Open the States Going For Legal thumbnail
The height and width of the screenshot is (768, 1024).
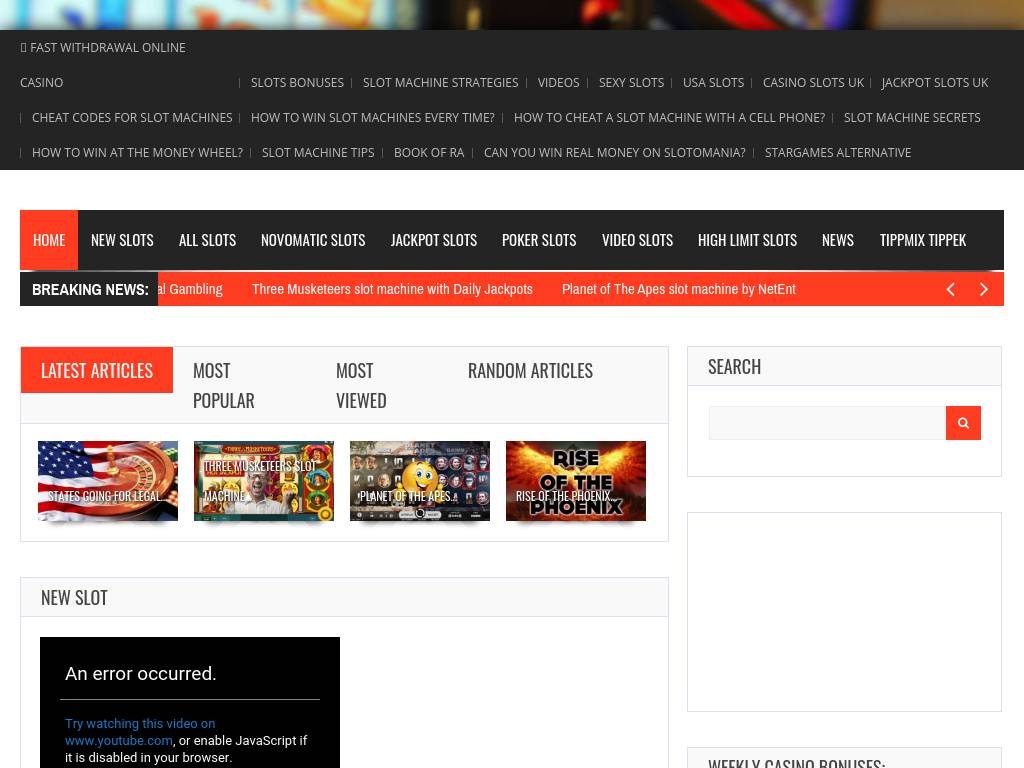108,481
